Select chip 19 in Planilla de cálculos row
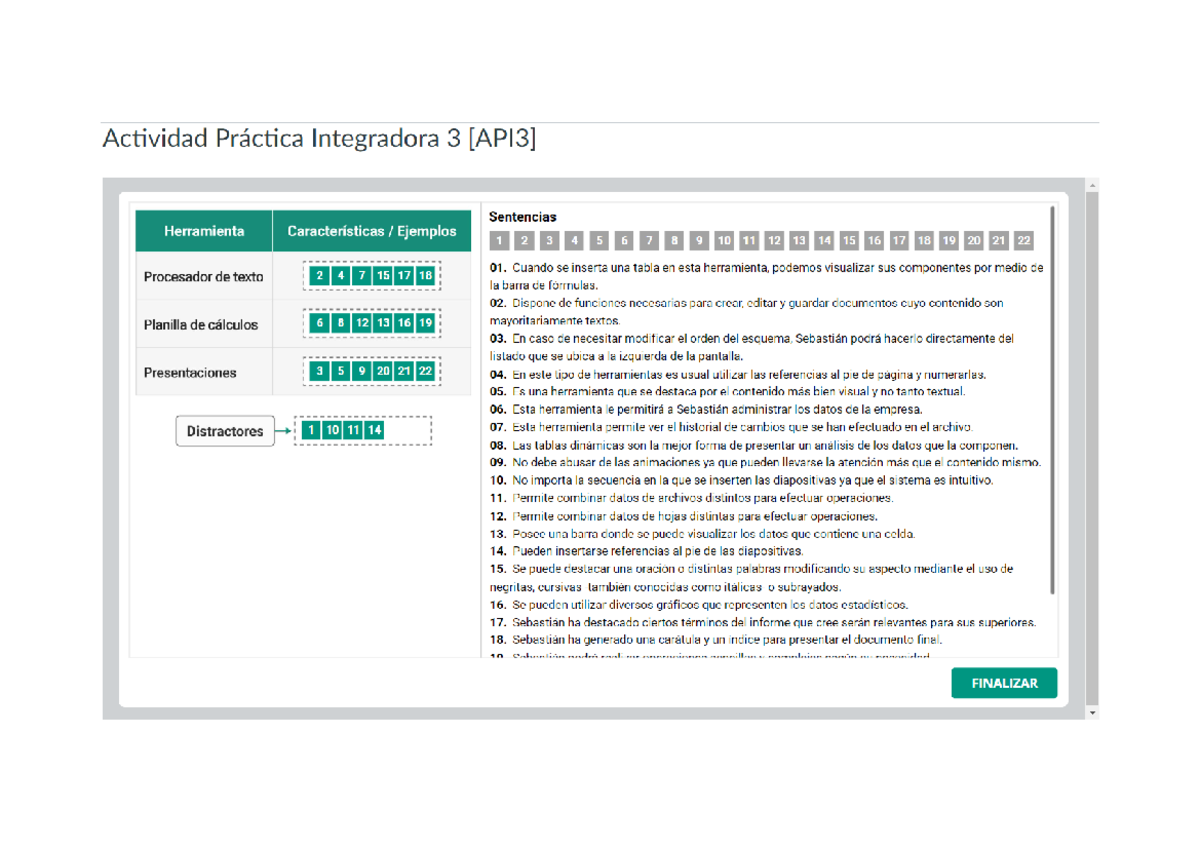 [426, 323]
